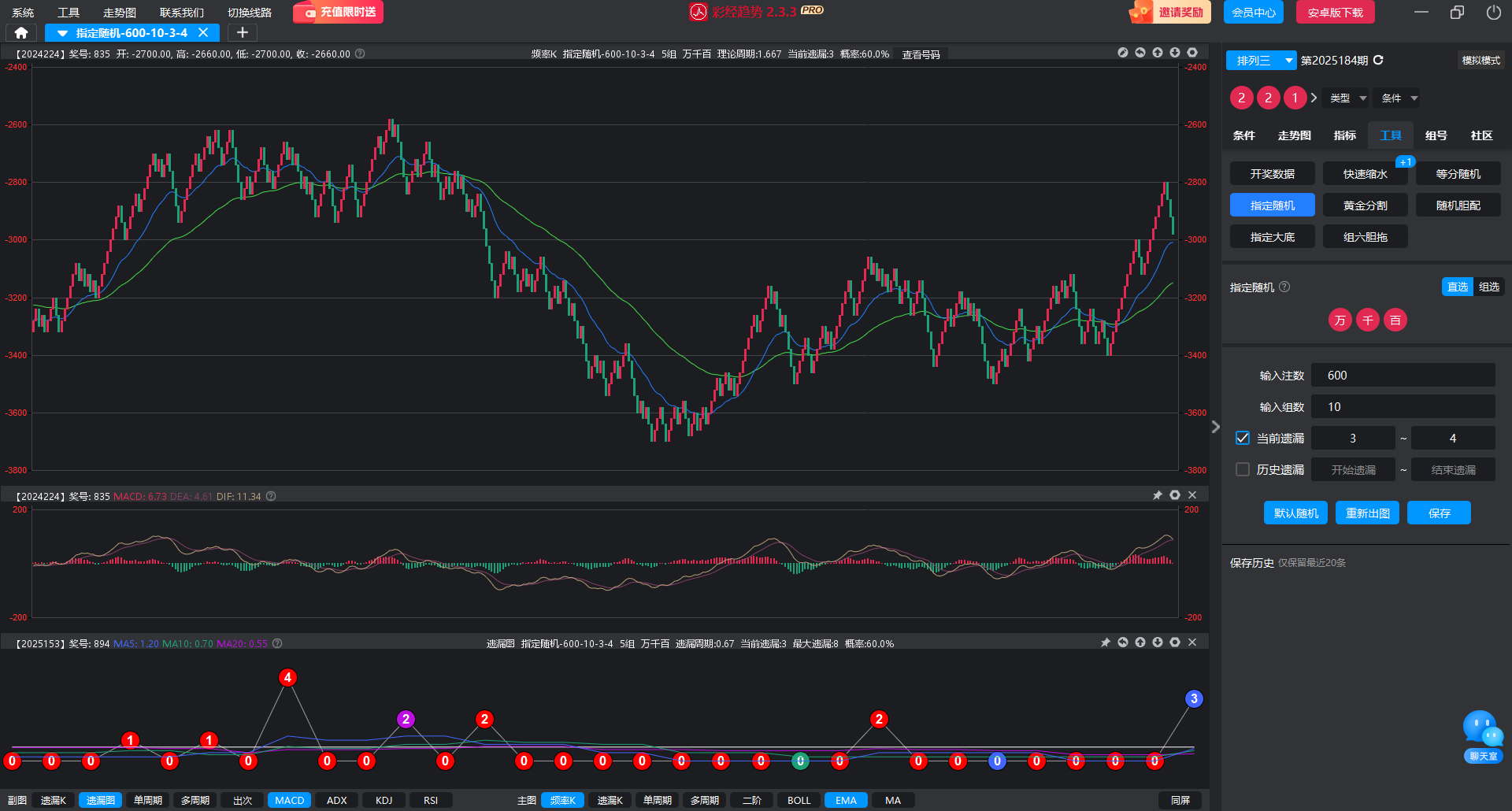Close the MACD sub-chart panel
The width and height of the screenshot is (1512, 811).
coord(1192,495)
